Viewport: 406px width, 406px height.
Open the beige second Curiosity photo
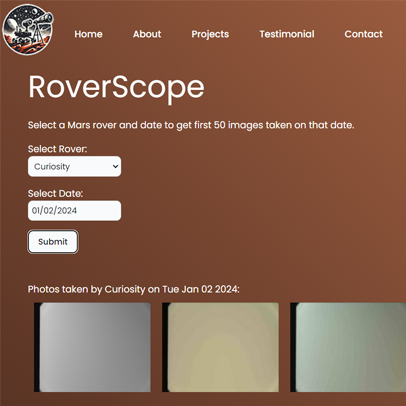[x=220, y=347]
